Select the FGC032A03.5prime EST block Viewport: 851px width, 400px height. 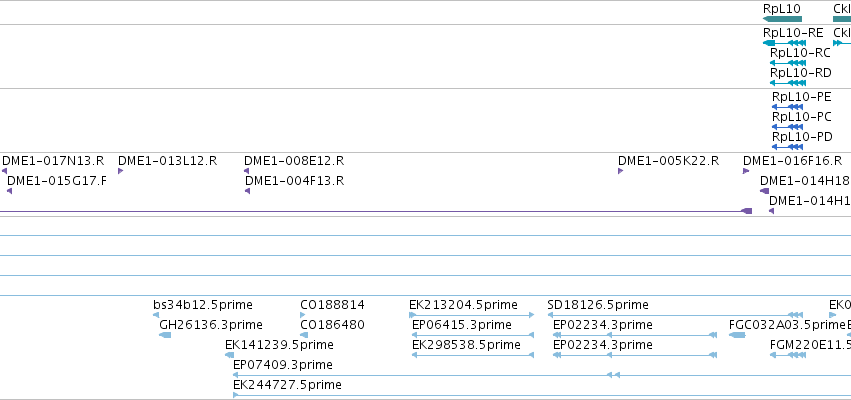pyautogui.click(x=737, y=335)
